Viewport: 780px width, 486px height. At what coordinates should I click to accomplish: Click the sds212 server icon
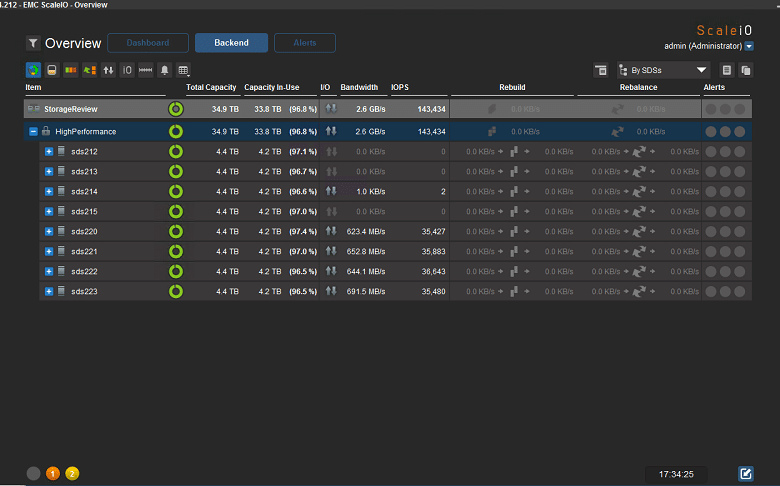[61, 151]
